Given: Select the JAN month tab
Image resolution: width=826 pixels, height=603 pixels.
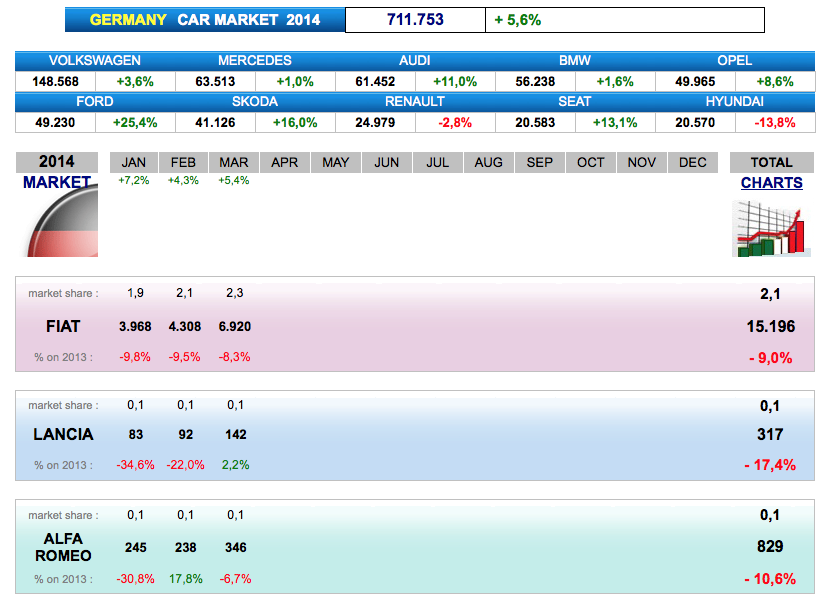Looking at the screenshot, I should click(x=133, y=162).
